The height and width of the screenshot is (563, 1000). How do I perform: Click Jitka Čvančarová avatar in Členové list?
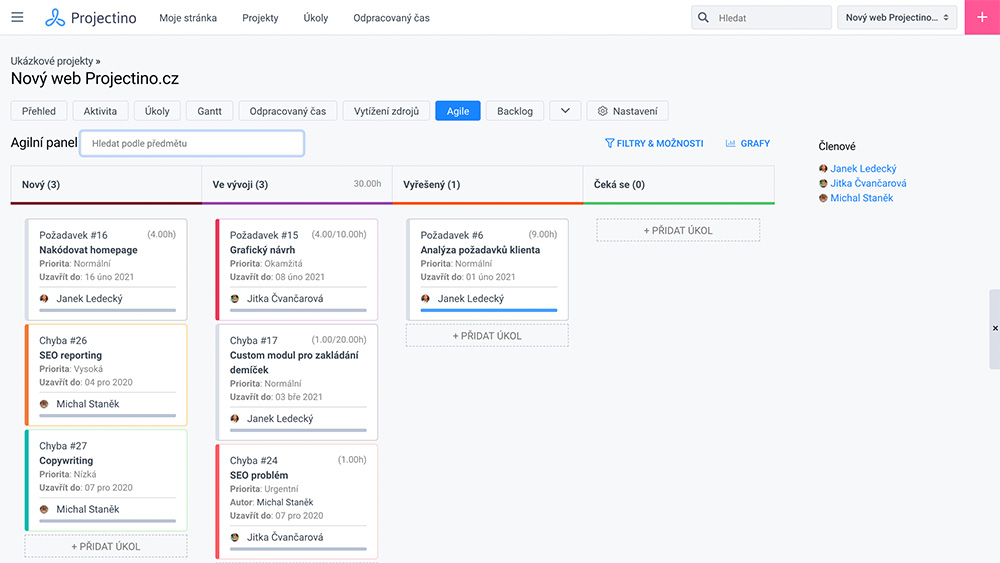click(x=823, y=184)
